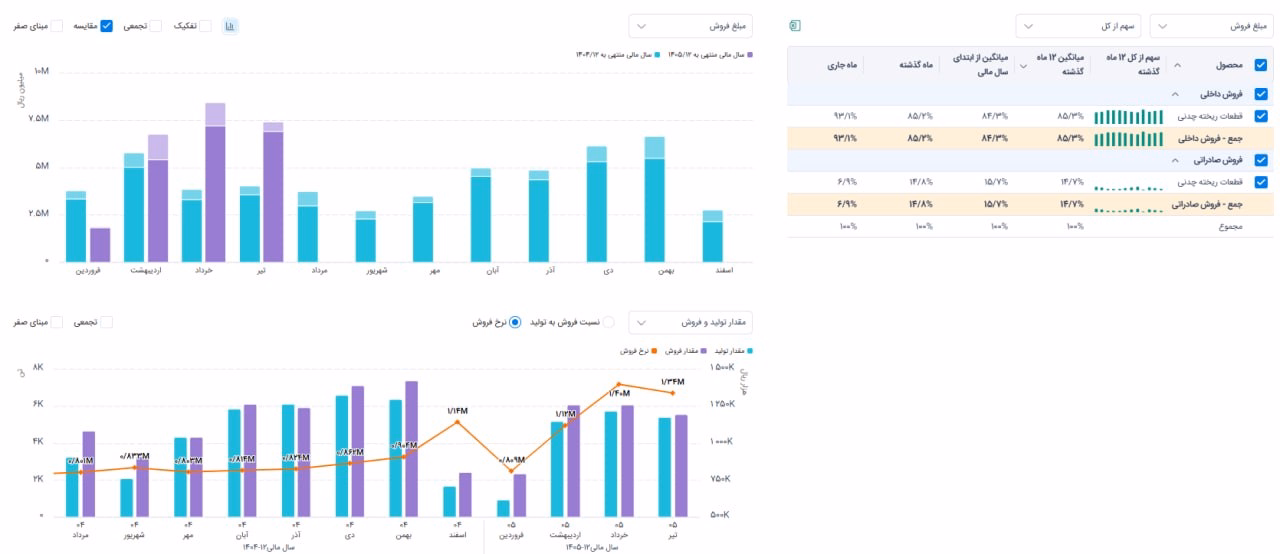1280x554 pixels.
Task: Click the ۱/۳۴M data label on rate line
Action: 672,382
